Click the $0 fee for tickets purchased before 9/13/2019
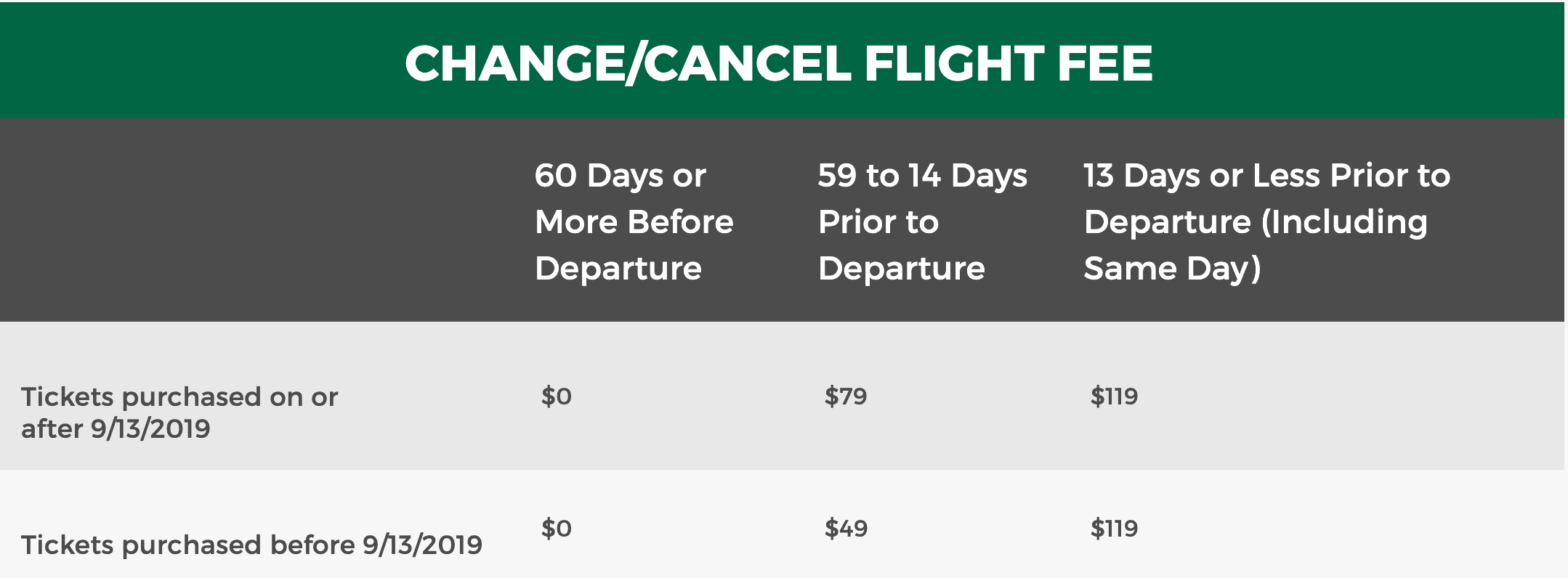The width and height of the screenshot is (1568, 578). (x=557, y=529)
